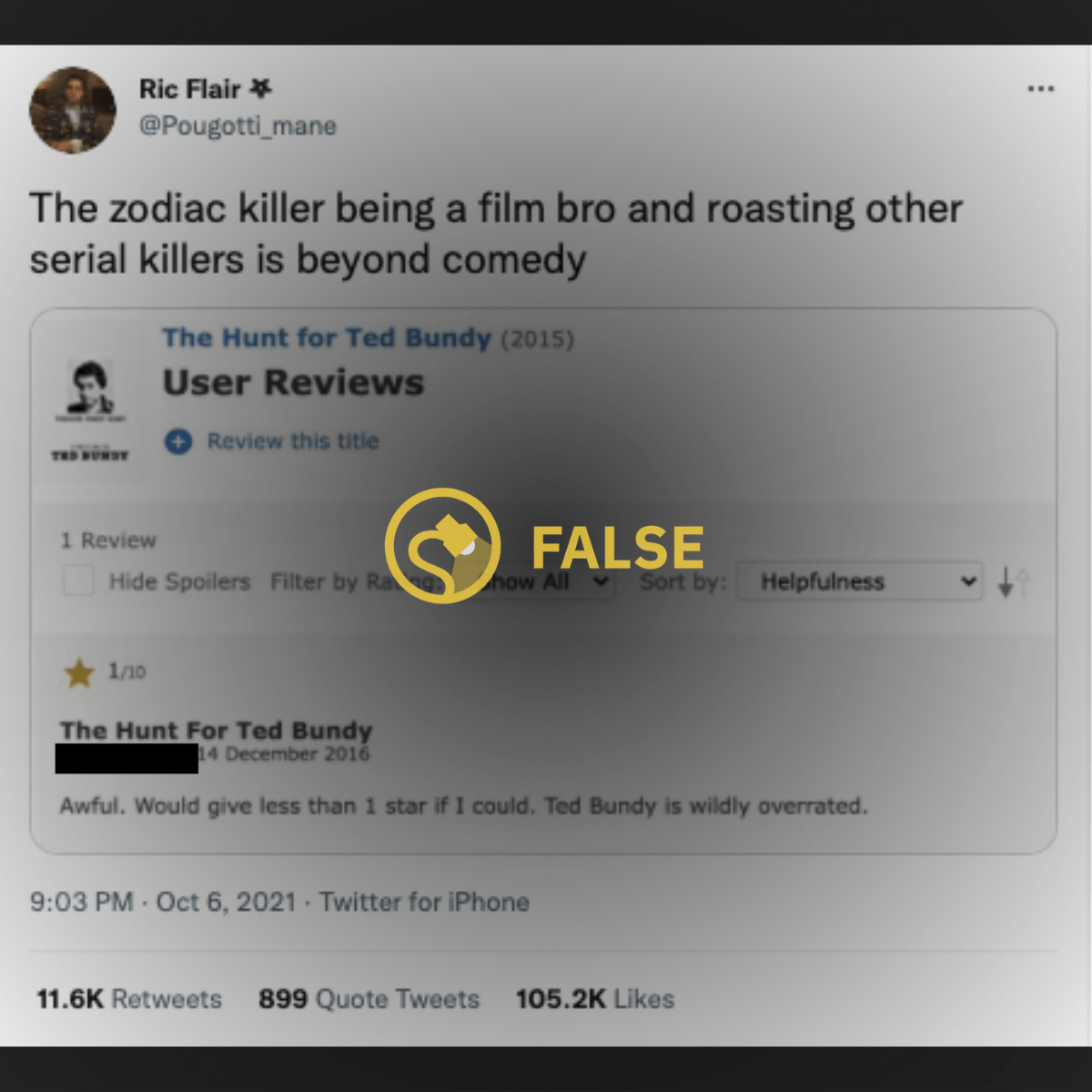The width and height of the screenshot is (1092, 1092).
Task: Toggle the Hide Spoilers checkbox
Action: (79, 581)
